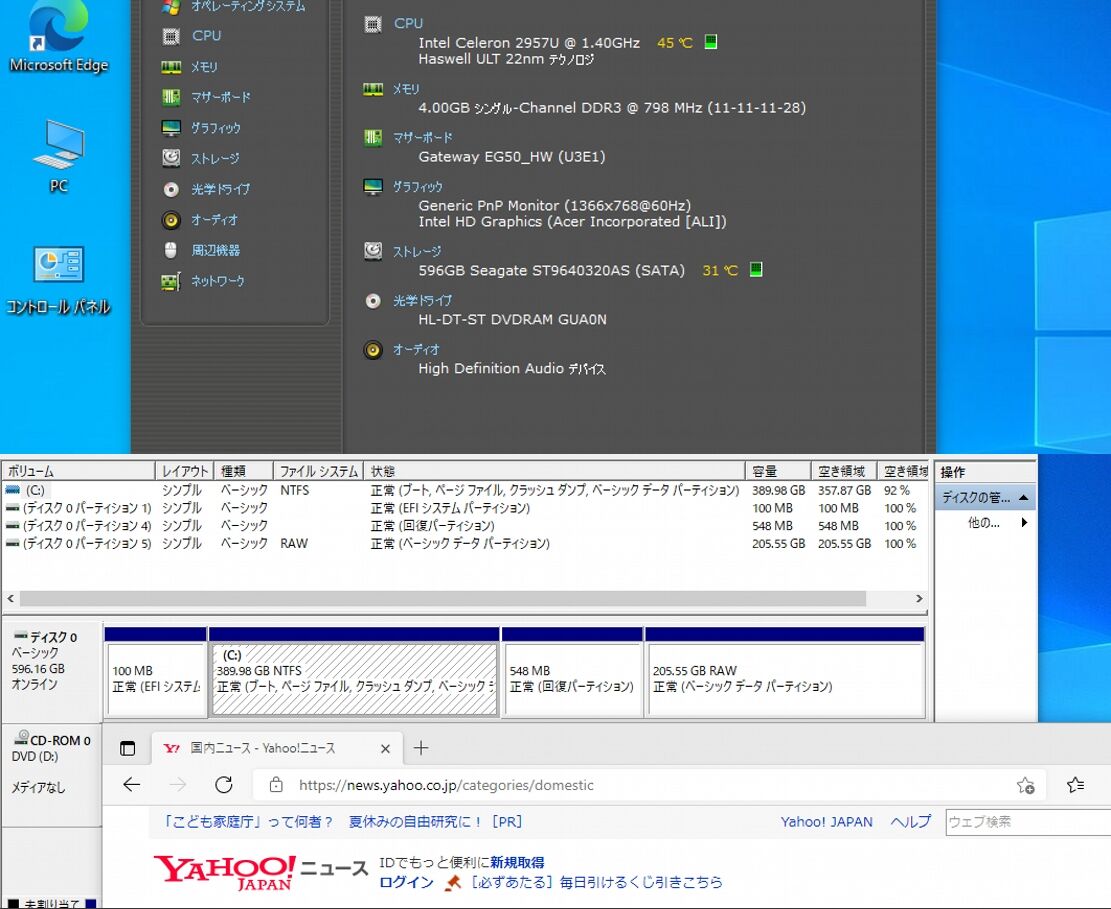Open the Edge favorites list
Image resolution: width=1111 pixels, height=909 pixels.
[x=1076, y=785]
